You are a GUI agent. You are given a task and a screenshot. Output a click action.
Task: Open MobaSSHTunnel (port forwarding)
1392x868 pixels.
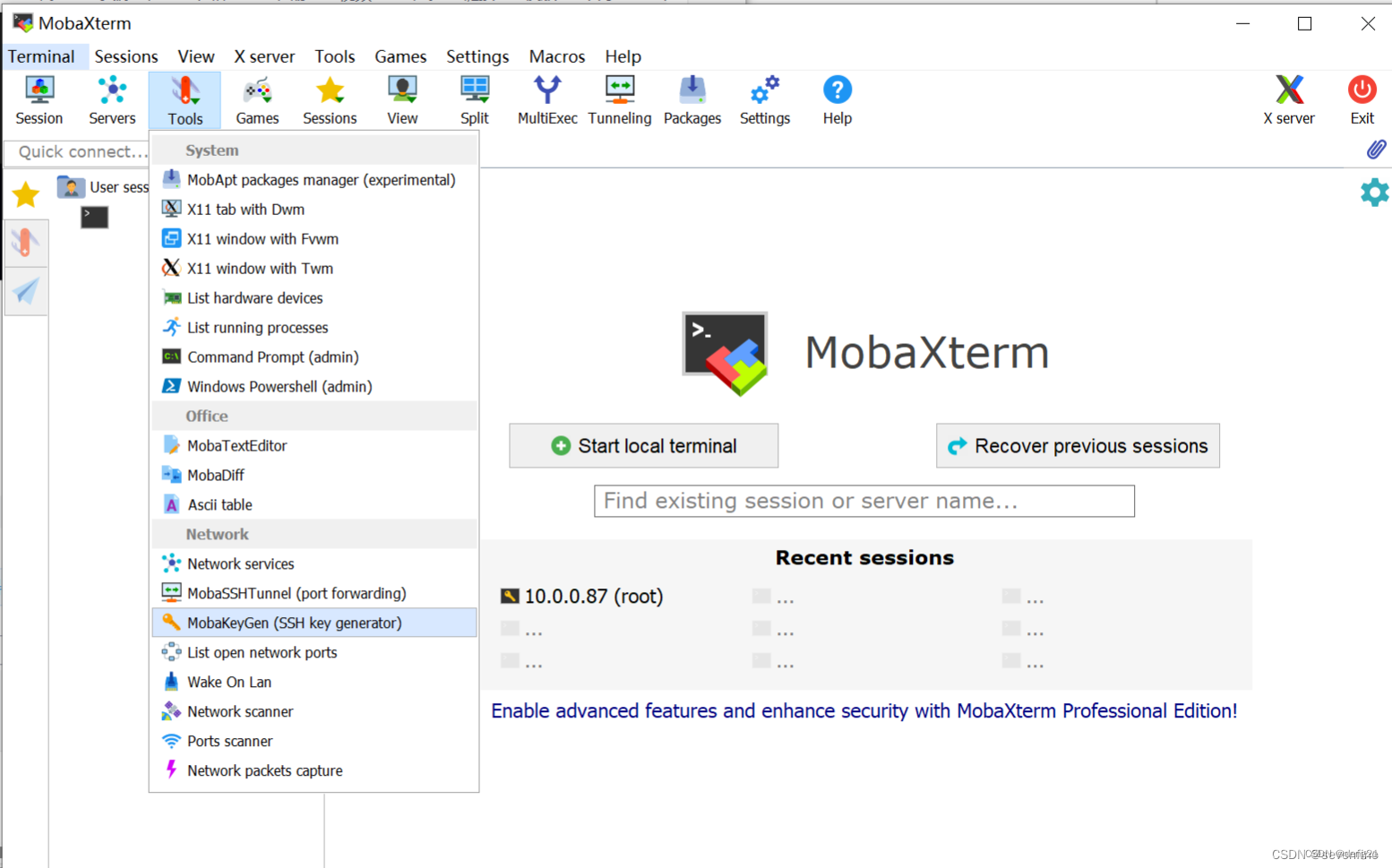tap(314, 594)
